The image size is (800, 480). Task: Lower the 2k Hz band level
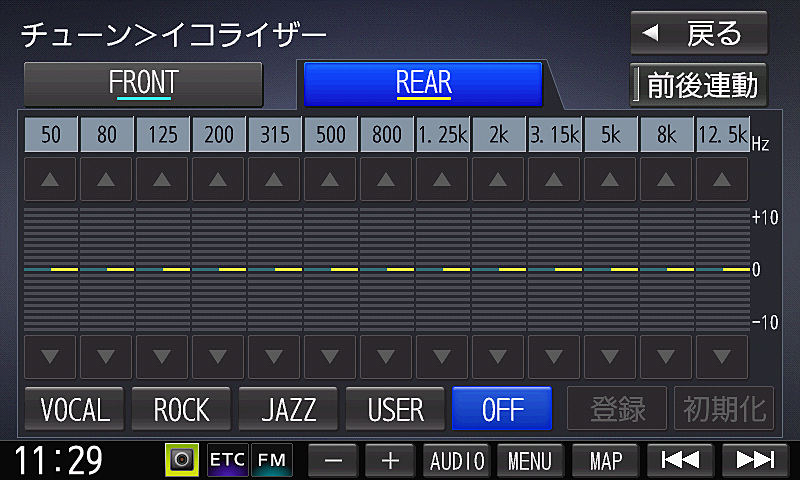coord(498,357)
